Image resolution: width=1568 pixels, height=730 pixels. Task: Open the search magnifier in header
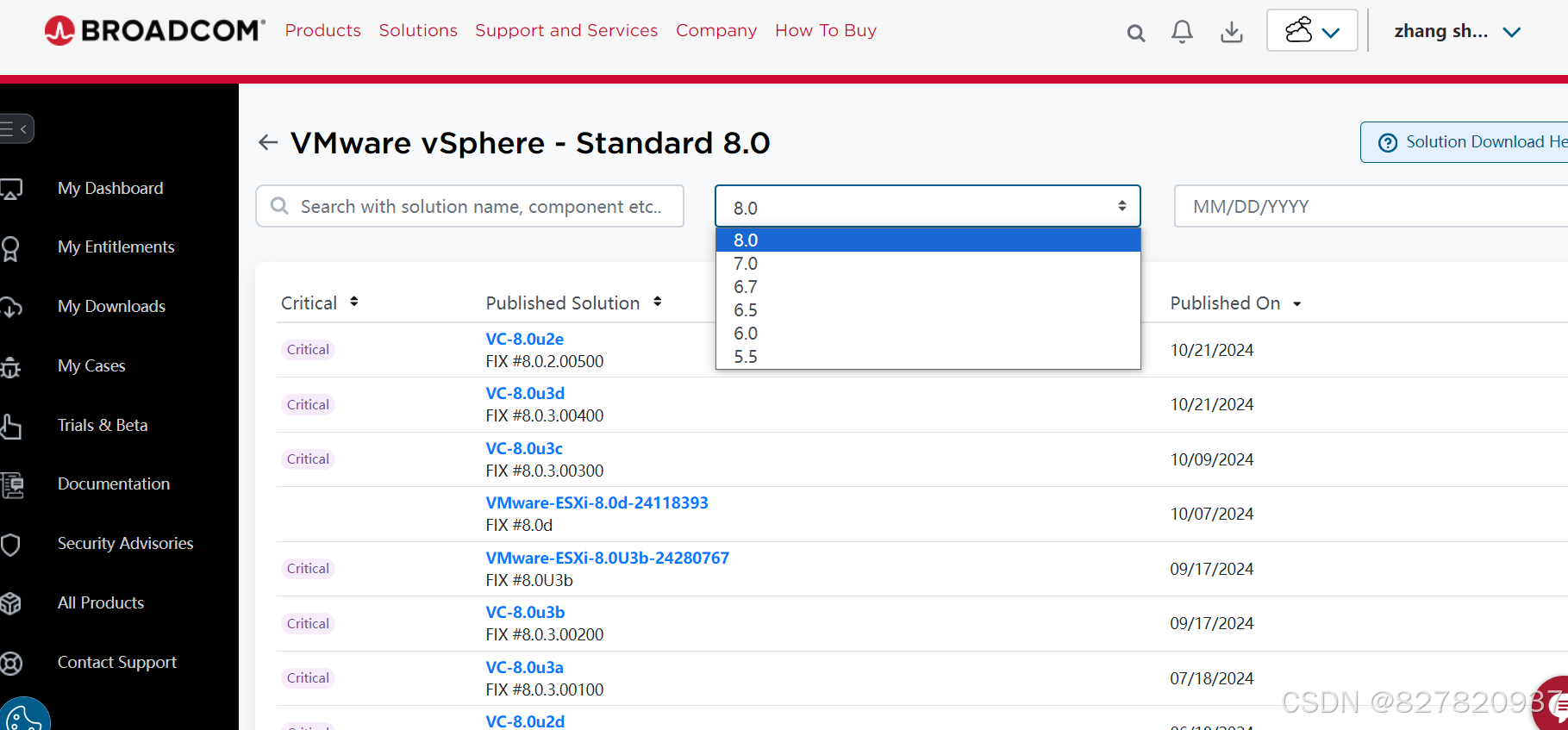(x=1136, y=33)
